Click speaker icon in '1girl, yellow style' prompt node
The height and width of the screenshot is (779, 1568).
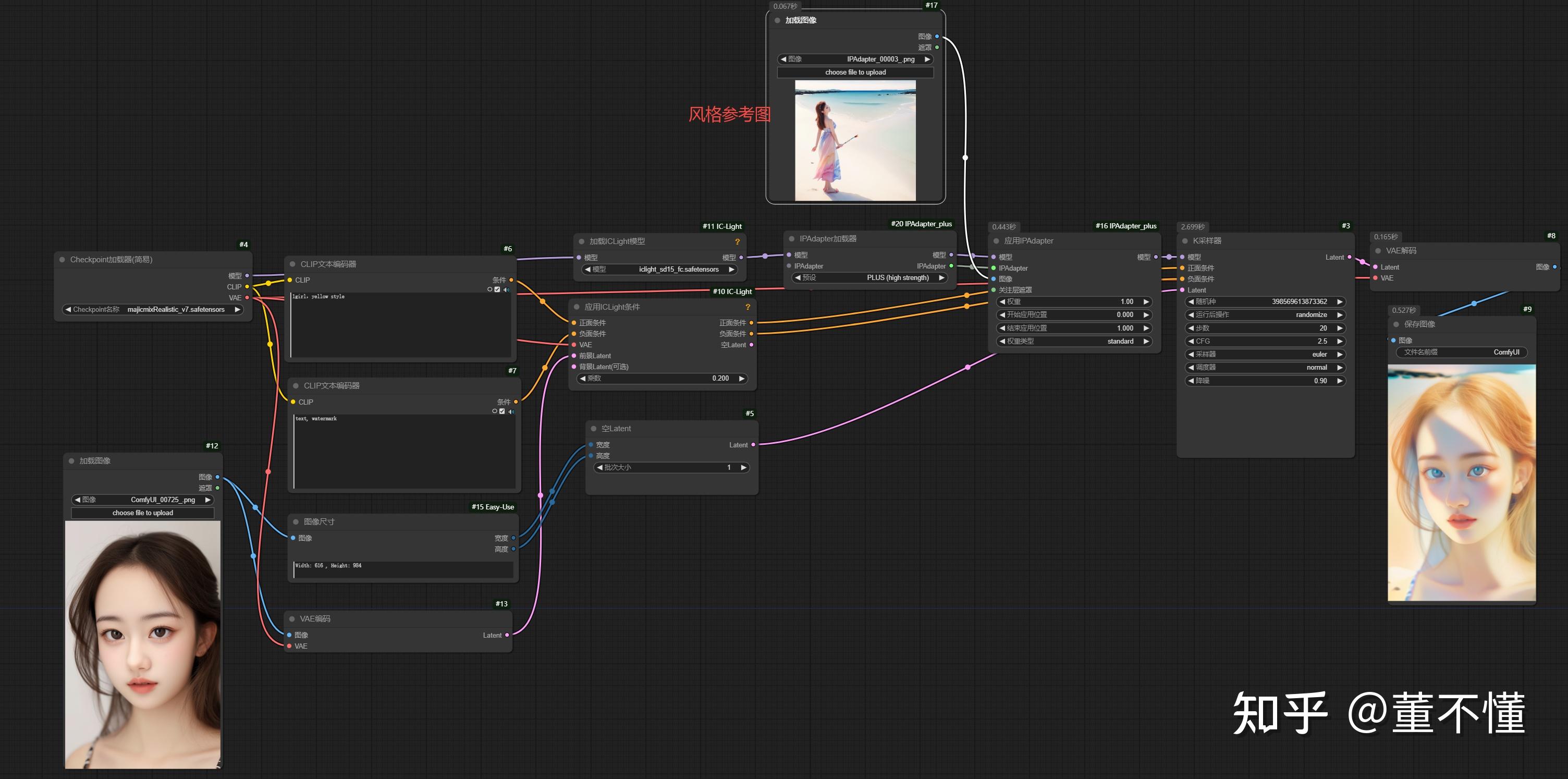coord(507,289)
